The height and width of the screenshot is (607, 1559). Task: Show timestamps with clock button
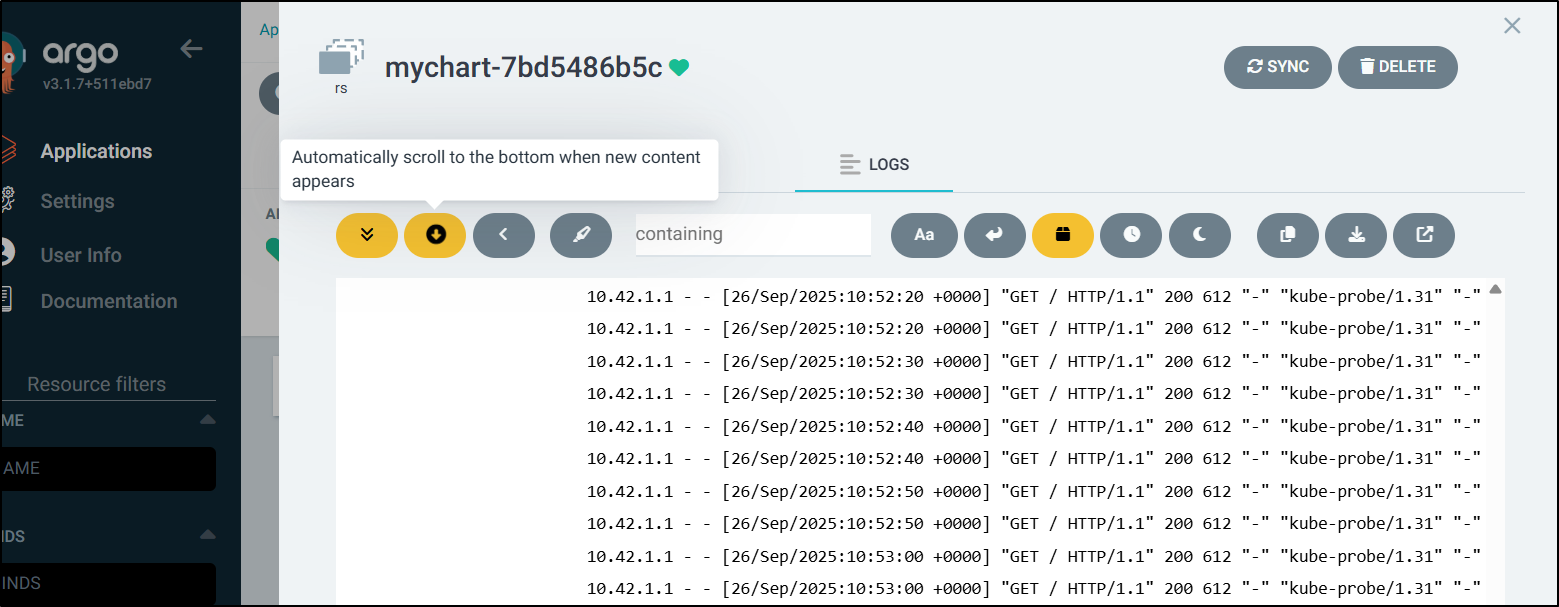(1131, 235)
